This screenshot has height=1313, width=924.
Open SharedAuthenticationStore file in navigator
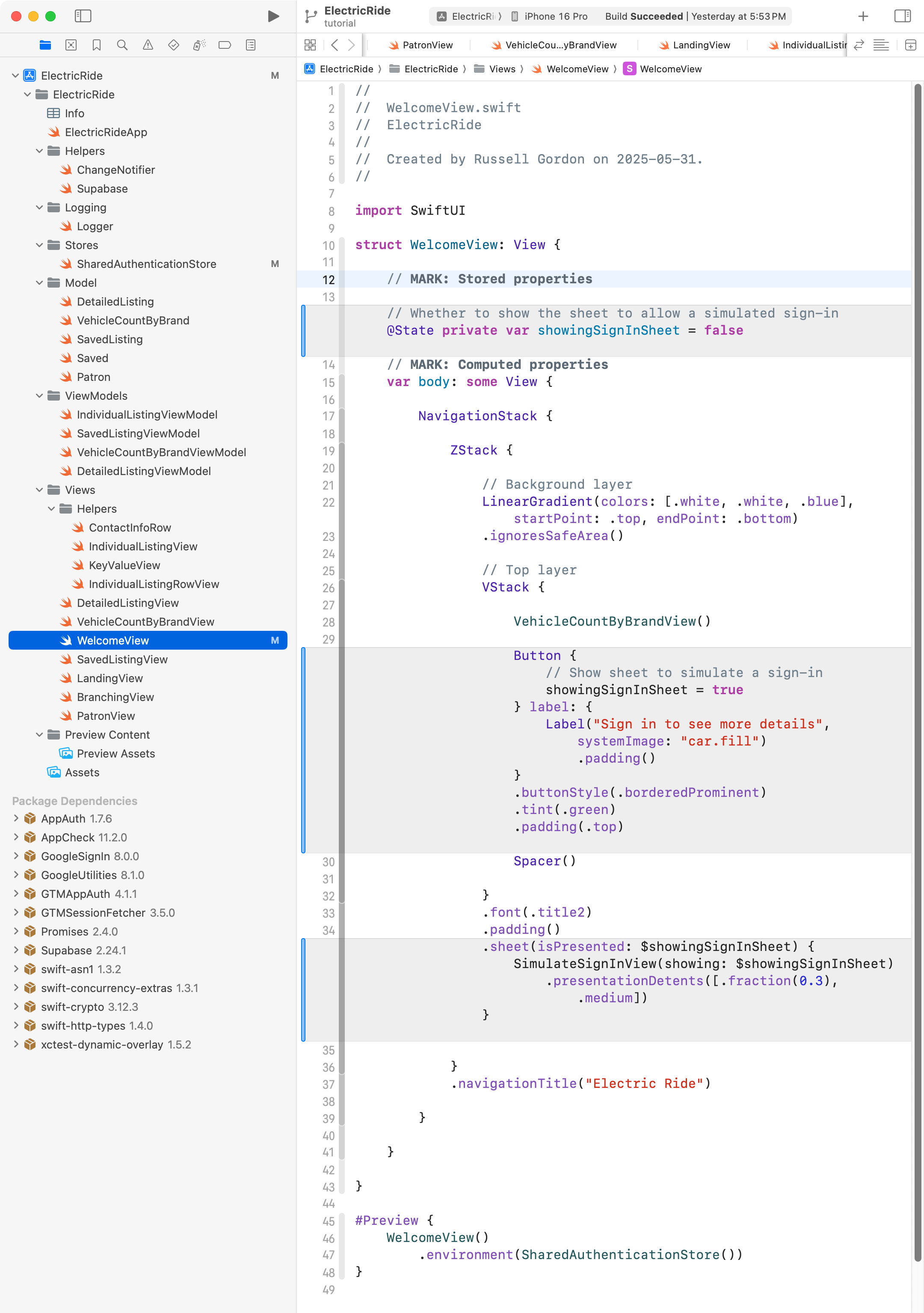coord(146,264)
